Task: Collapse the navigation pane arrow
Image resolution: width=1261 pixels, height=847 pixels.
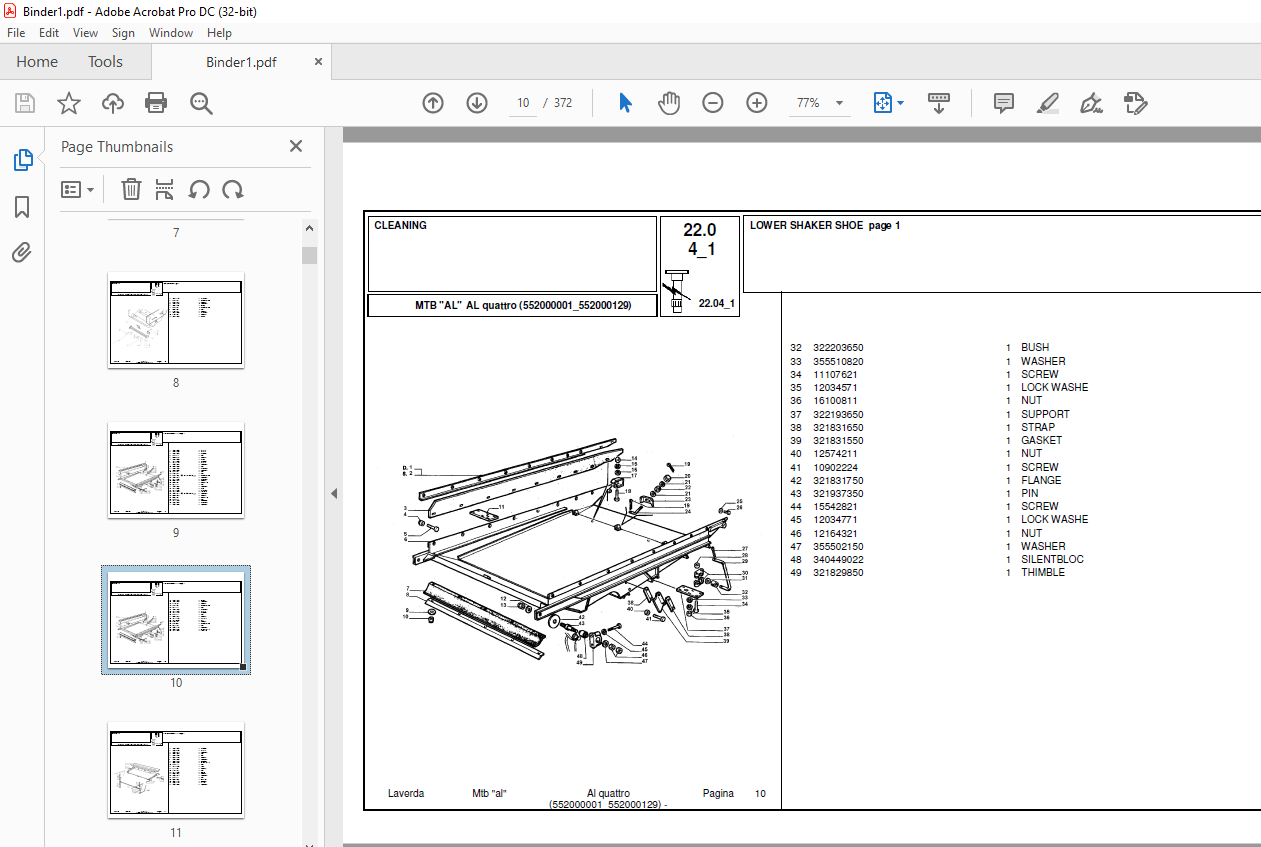Action: [x=334, y=494]
